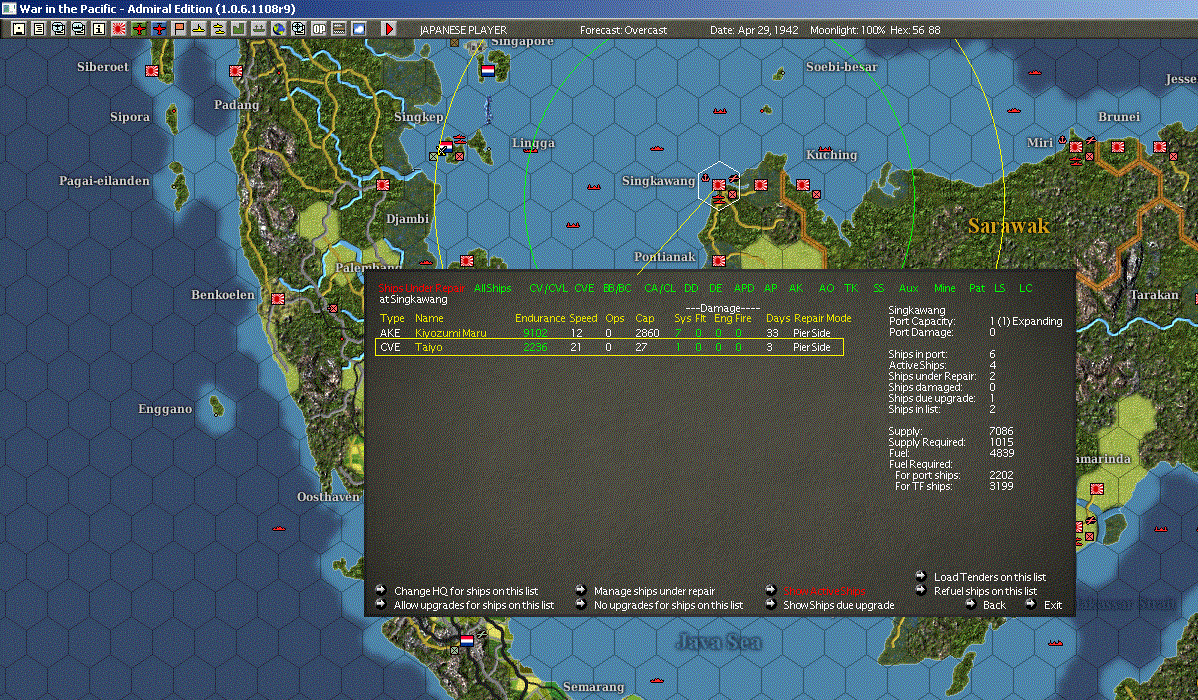Click the Exit button
This screenshot has height=700, width=1198.
tap(1053, 605)
